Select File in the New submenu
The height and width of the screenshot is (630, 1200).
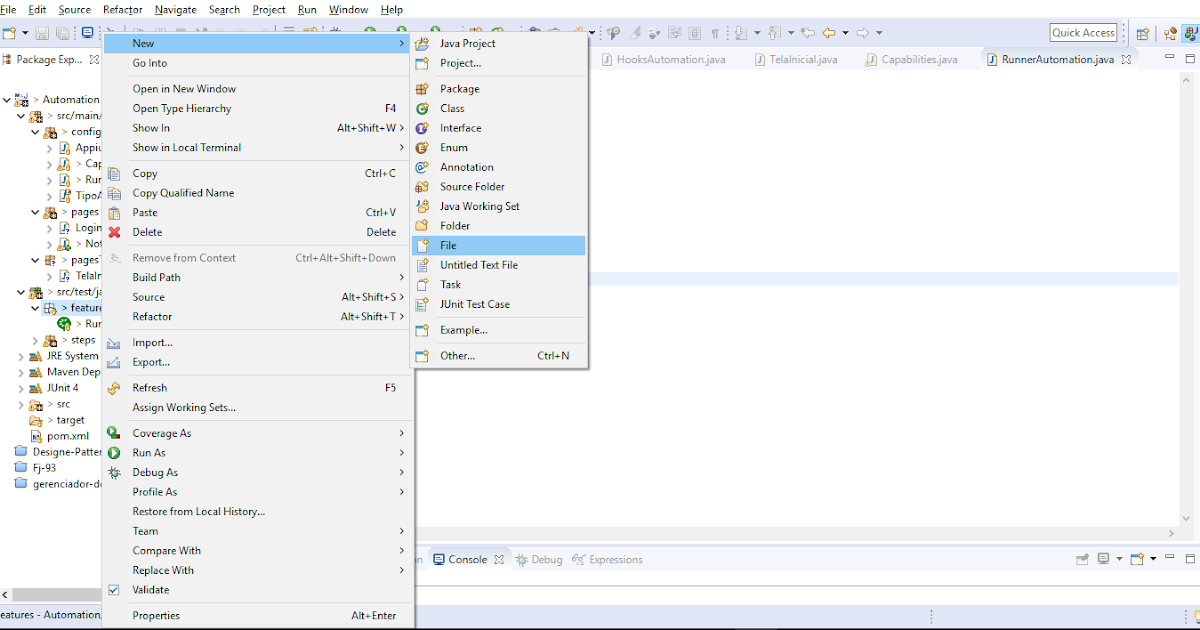pos(498,245)
